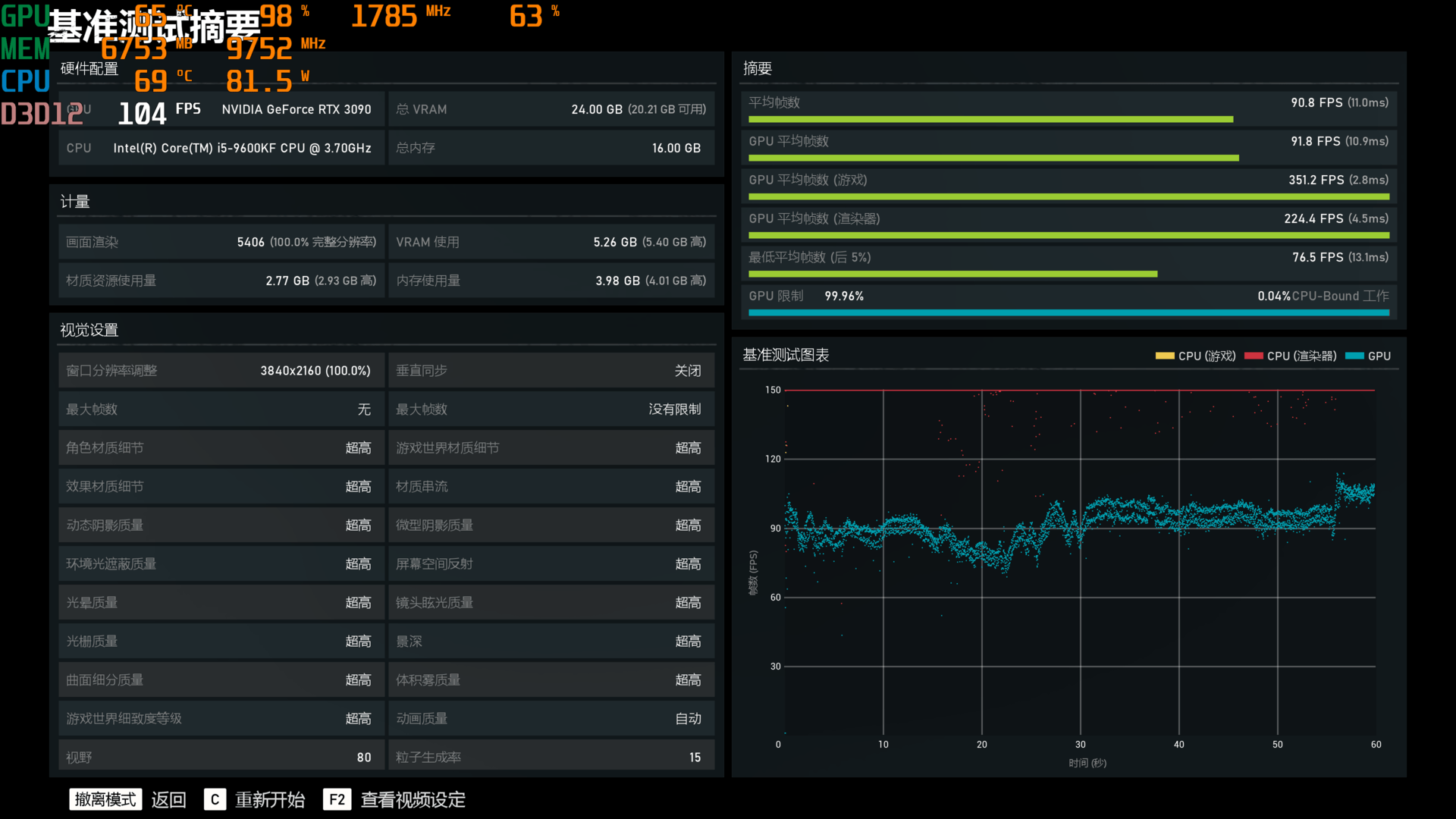Viewport: 1456px width, 819px height.
Task: Click the 平均帧数 green bar
Action: pyautogui.click(x=990, y=119)
